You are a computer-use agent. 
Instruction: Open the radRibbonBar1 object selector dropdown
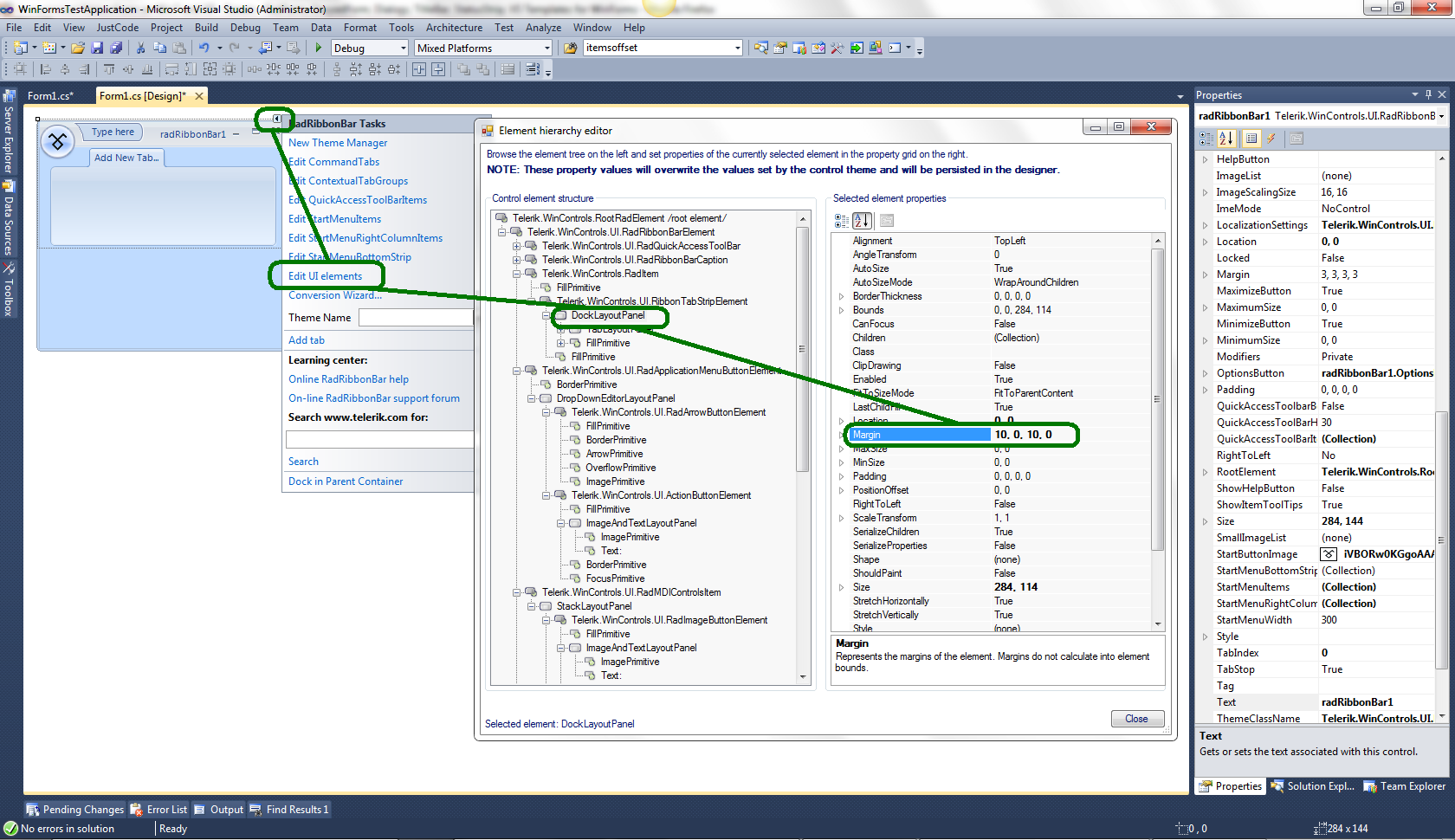click(x=1442, y=116)
